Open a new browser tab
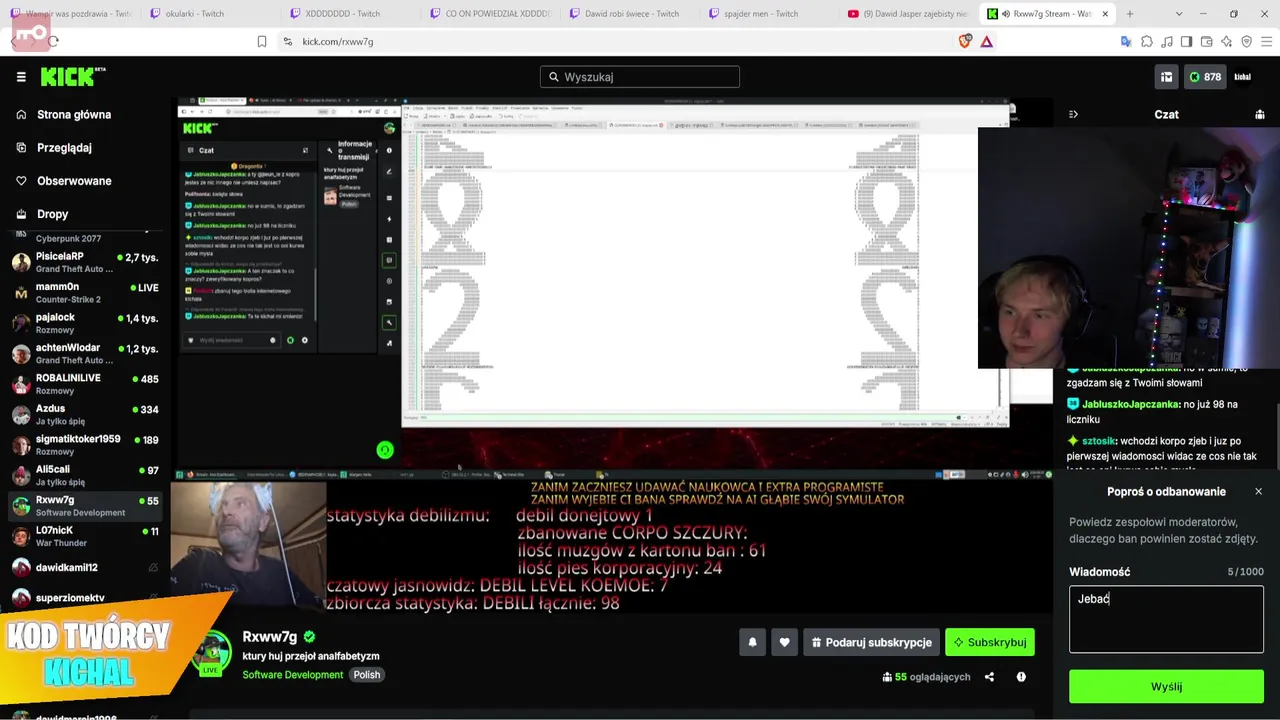This screenshot has height=720, width=1280. [x=1130, y=14]
